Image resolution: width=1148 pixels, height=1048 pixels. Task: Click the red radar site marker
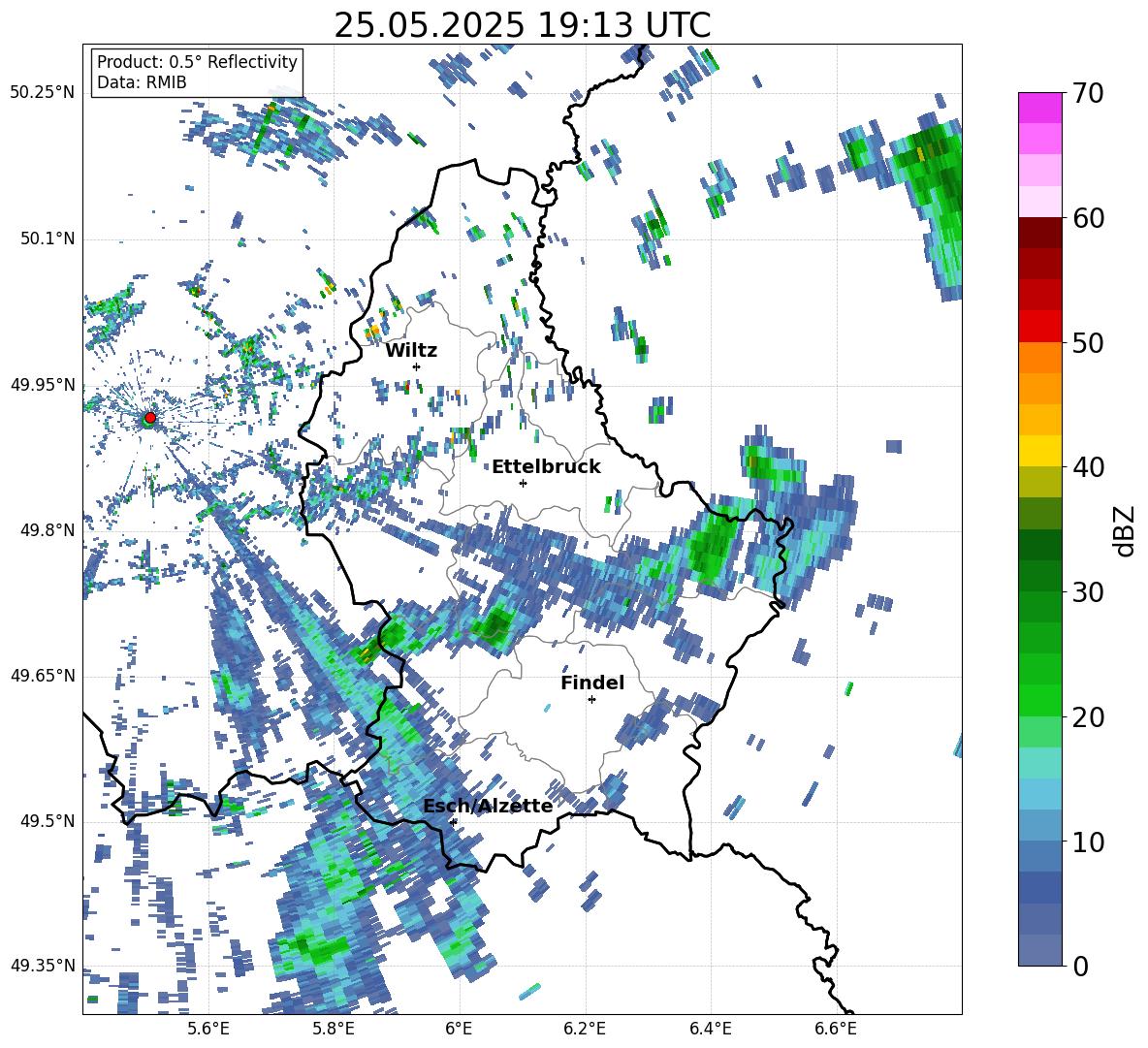click(x=150, y=418)
